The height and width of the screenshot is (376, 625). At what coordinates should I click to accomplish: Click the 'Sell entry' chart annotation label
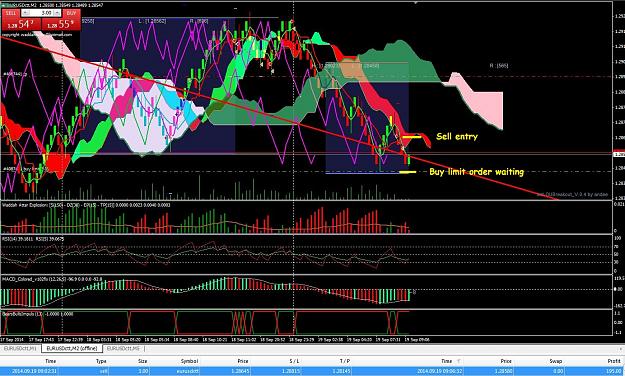point(457,137)
